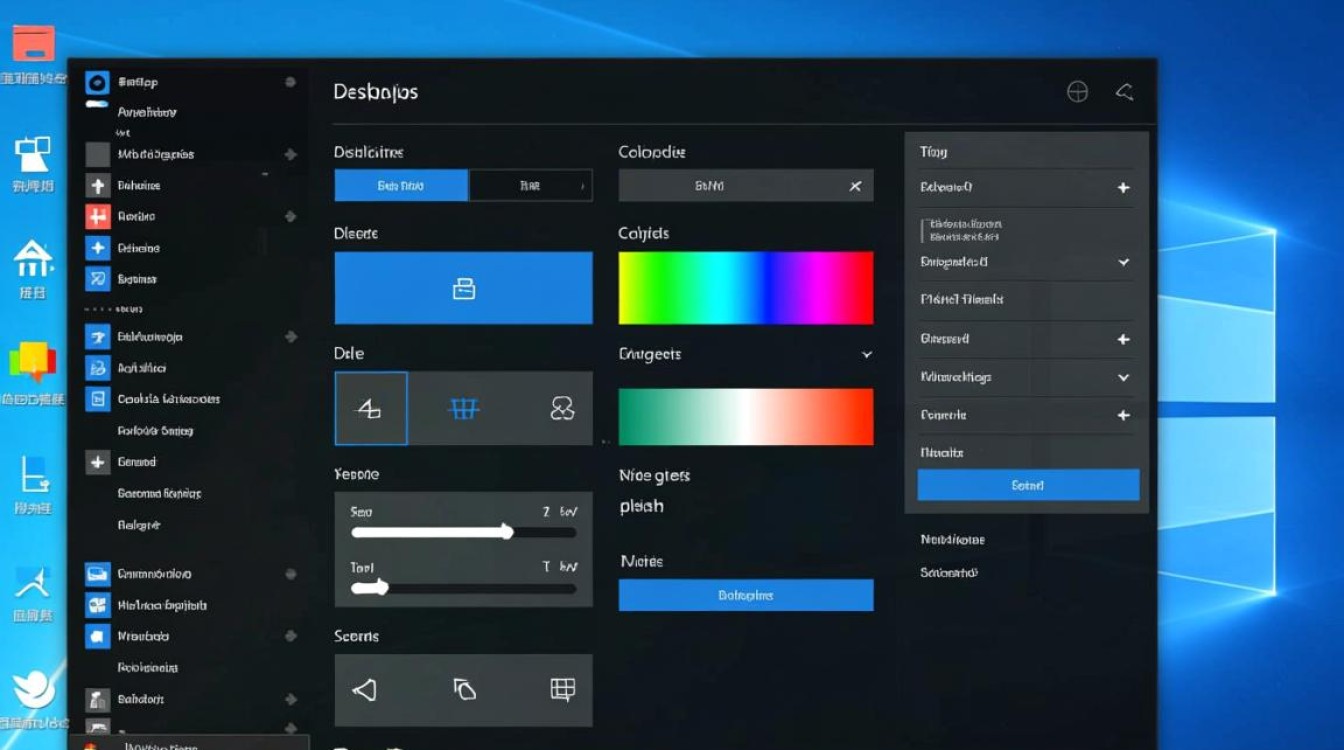
Task: Select the overlapping circles icon under Dile
Action: (x=562, y=408)
